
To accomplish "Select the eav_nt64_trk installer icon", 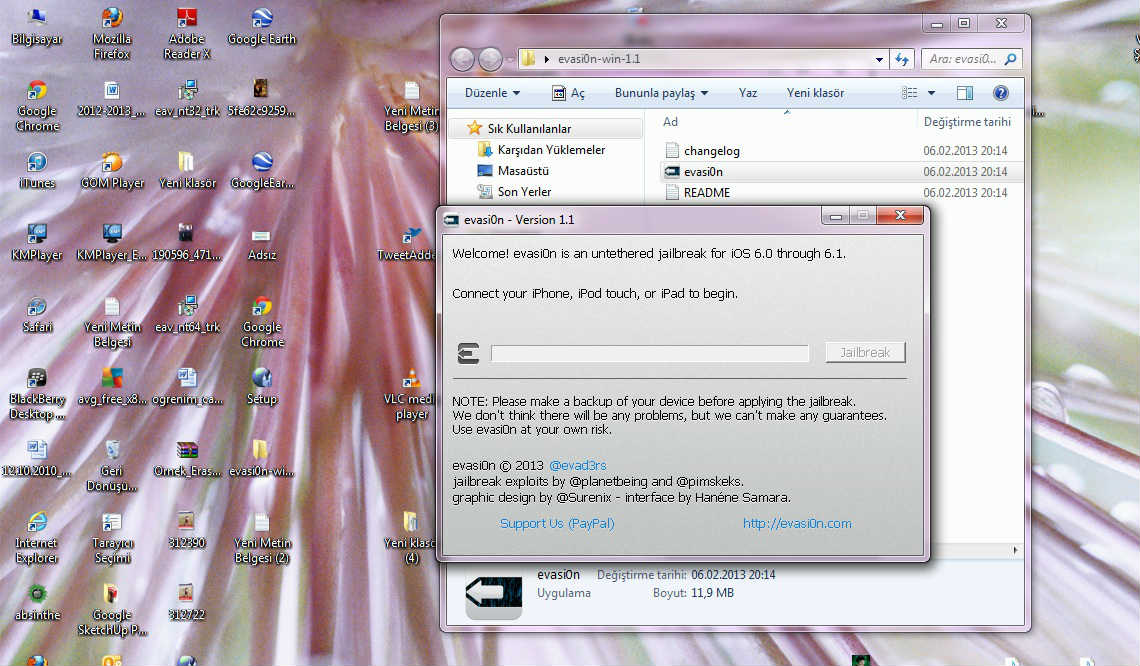I will click(x=187, y=315).
